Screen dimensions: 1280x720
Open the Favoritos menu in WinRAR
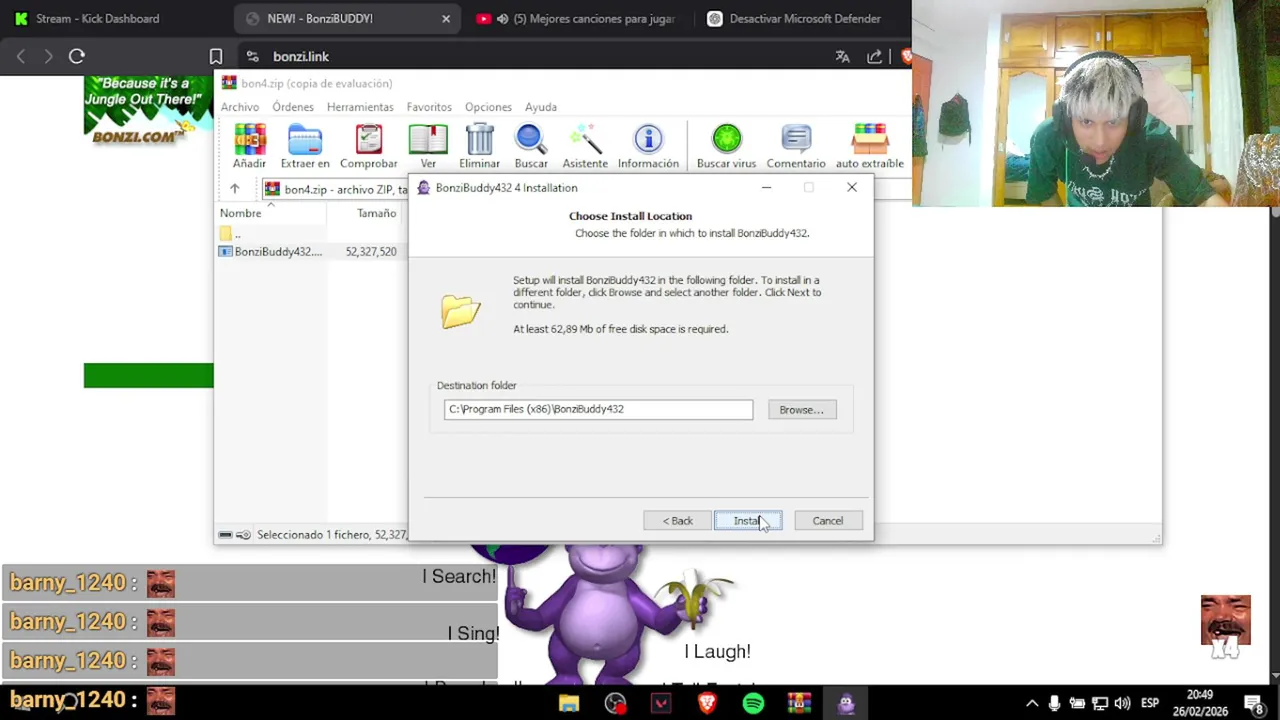429,107
